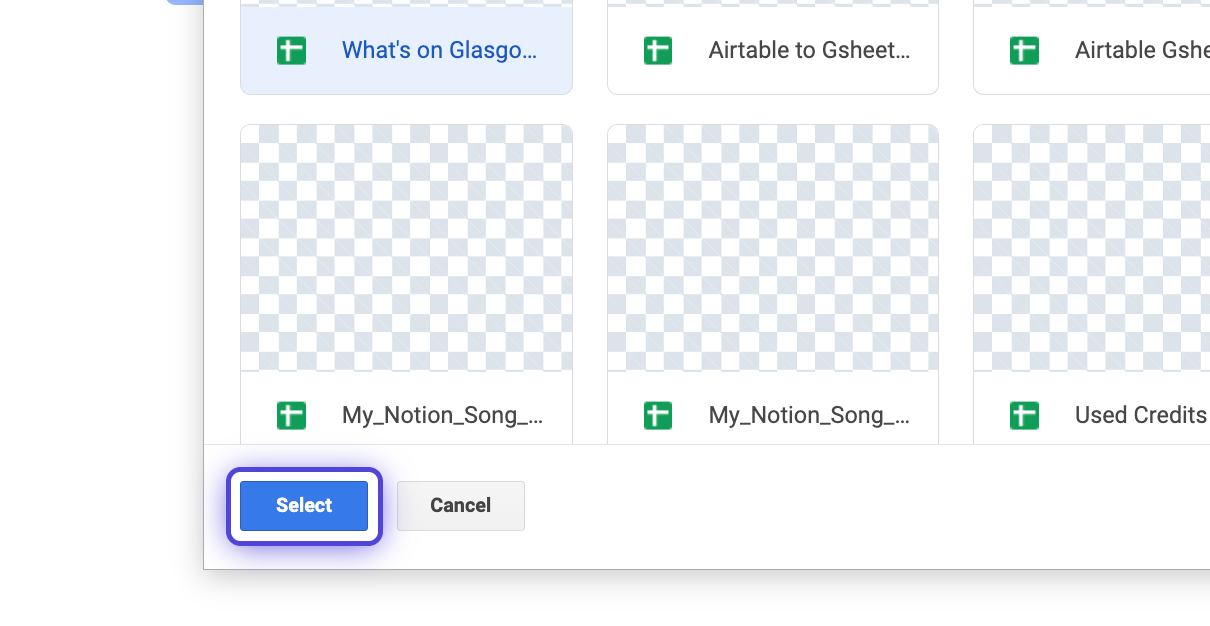
Task: Click Sheets icon beside Airtable to Gsheet…
Action: pos(657,50)
